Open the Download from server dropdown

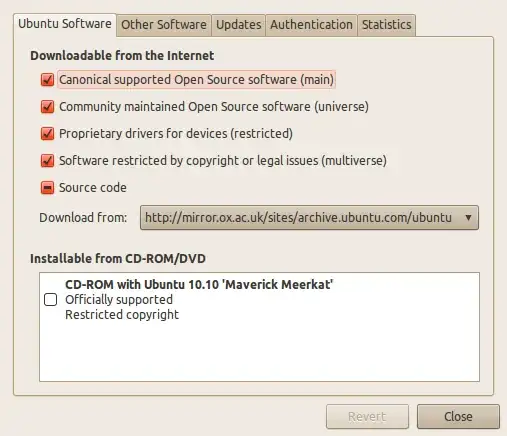tap(309, 218)
